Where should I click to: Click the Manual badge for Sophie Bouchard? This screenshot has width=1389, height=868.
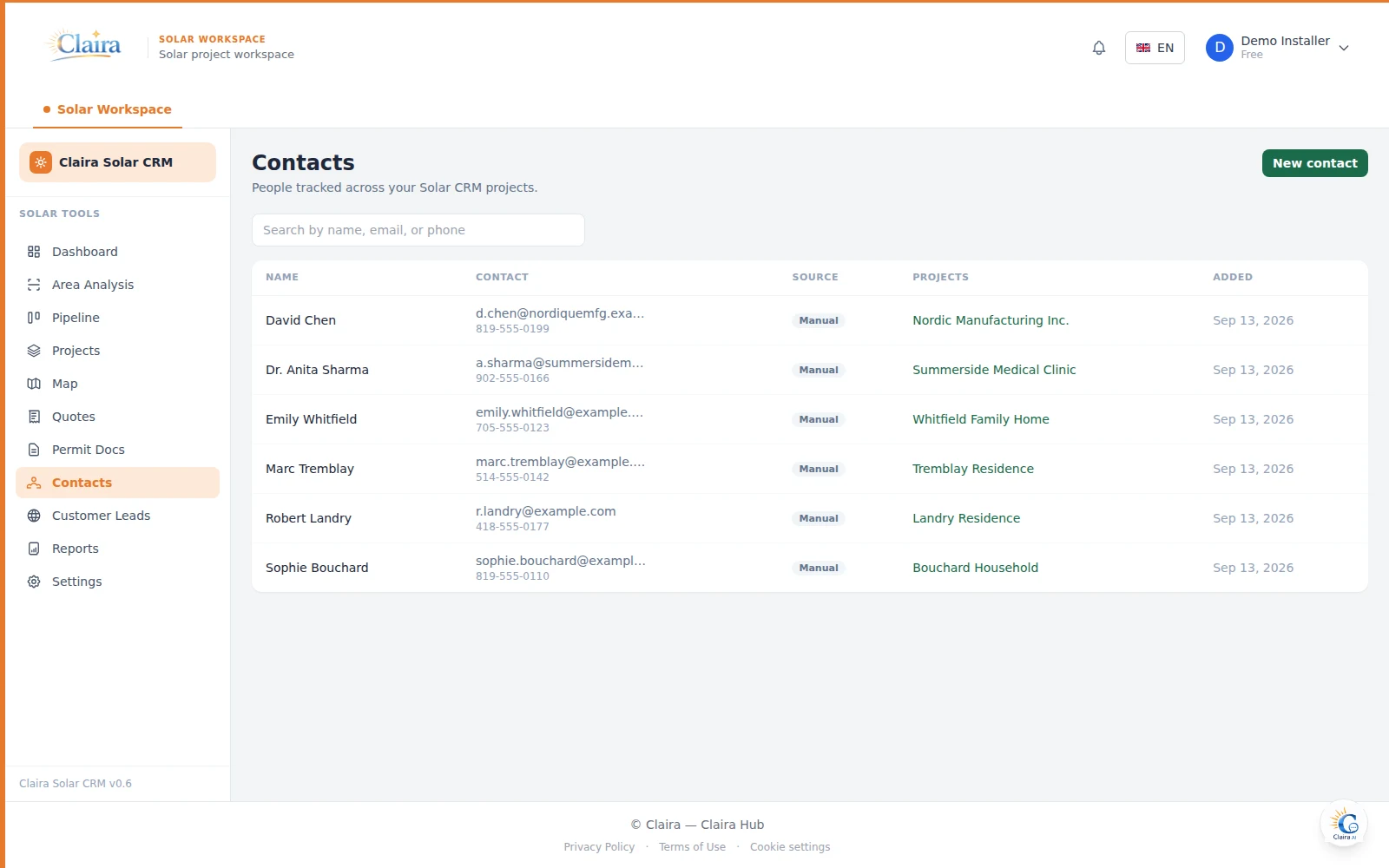coord(819,568)
